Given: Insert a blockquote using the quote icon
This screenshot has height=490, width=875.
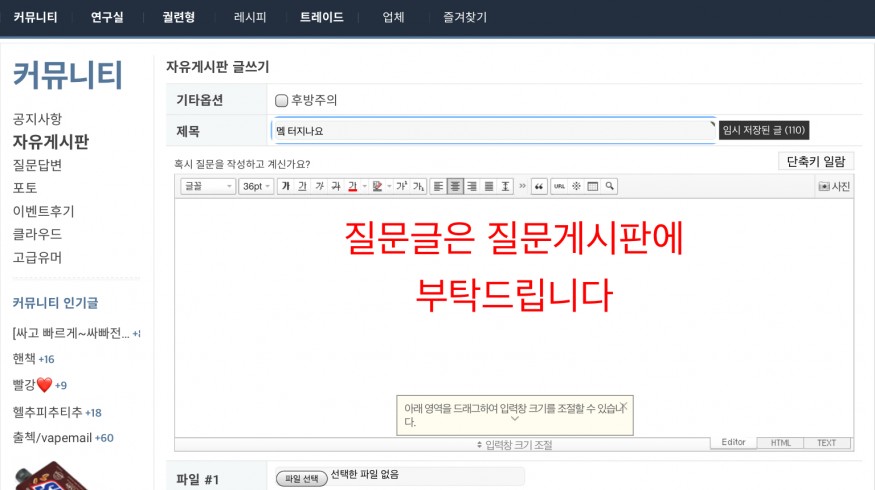Looking at the screenshot, I should tap(539, 186).
